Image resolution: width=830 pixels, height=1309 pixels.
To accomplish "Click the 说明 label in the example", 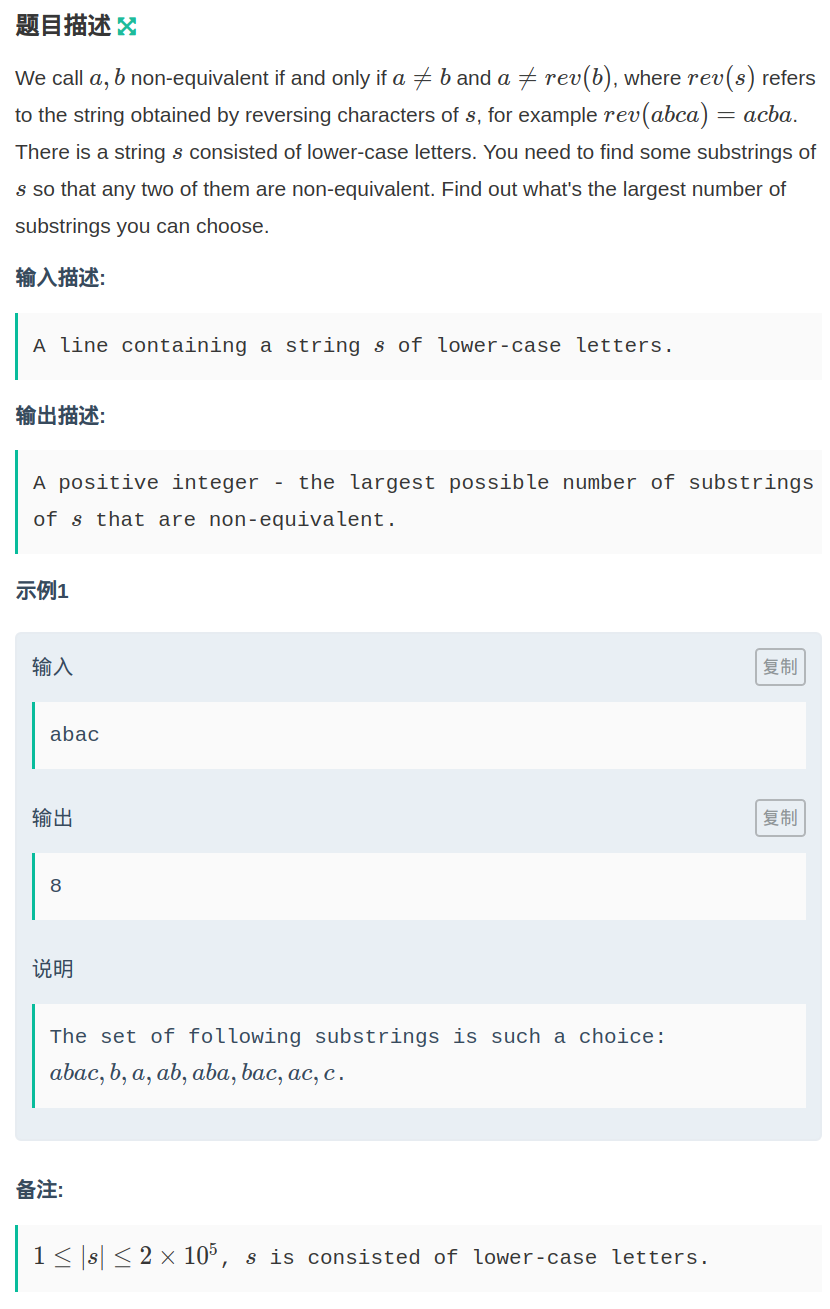I will 52,969.
